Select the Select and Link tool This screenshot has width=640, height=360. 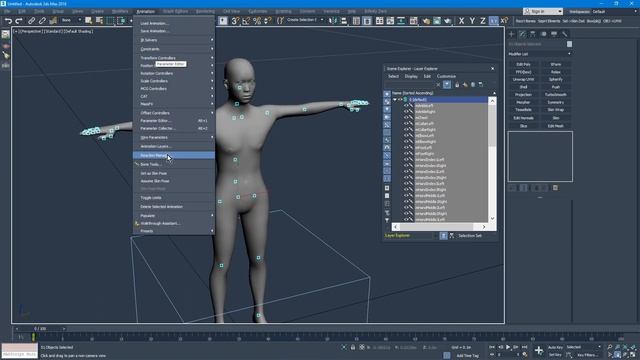31,21
